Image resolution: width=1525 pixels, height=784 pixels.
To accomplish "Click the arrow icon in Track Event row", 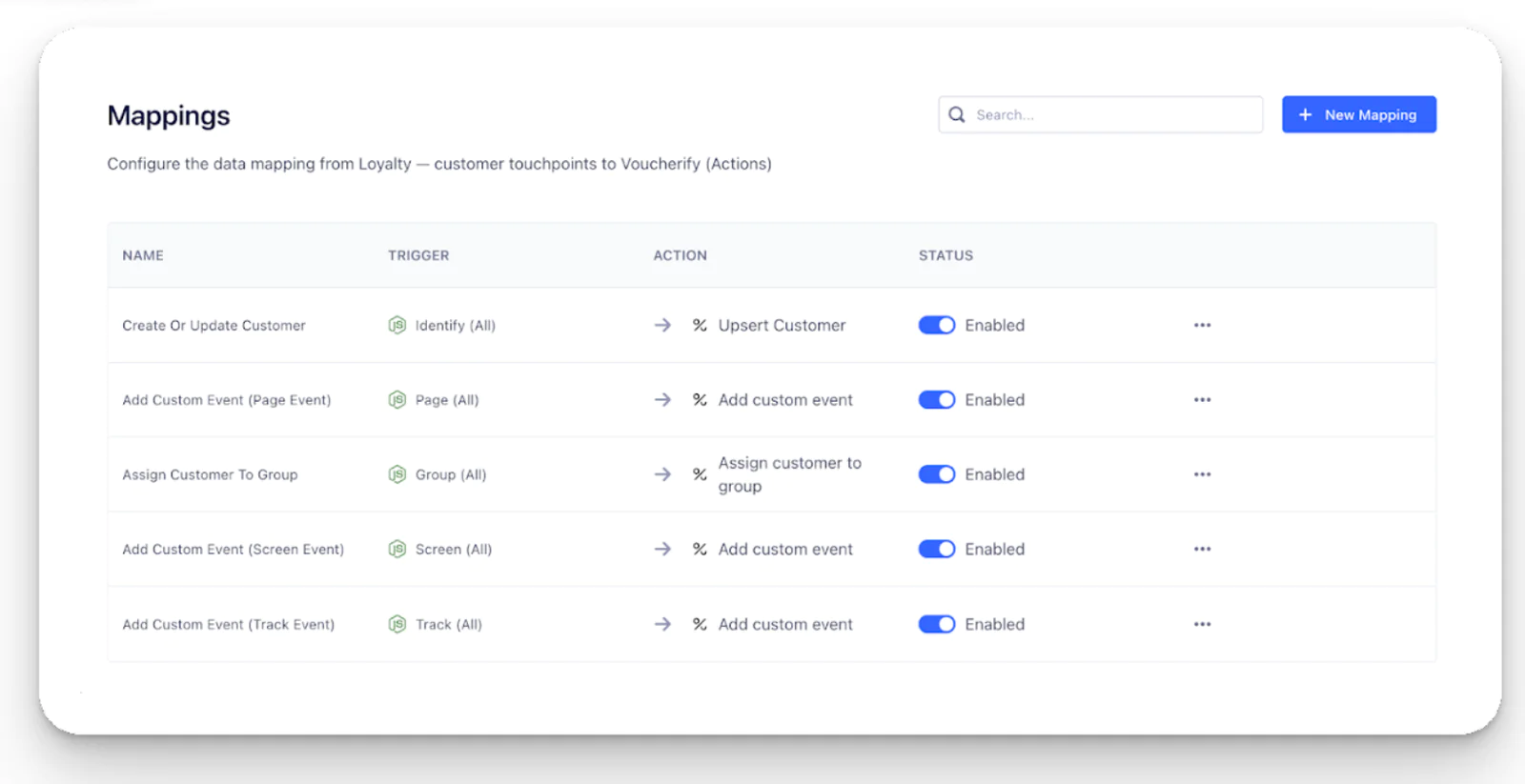I will tap(662, 624).
